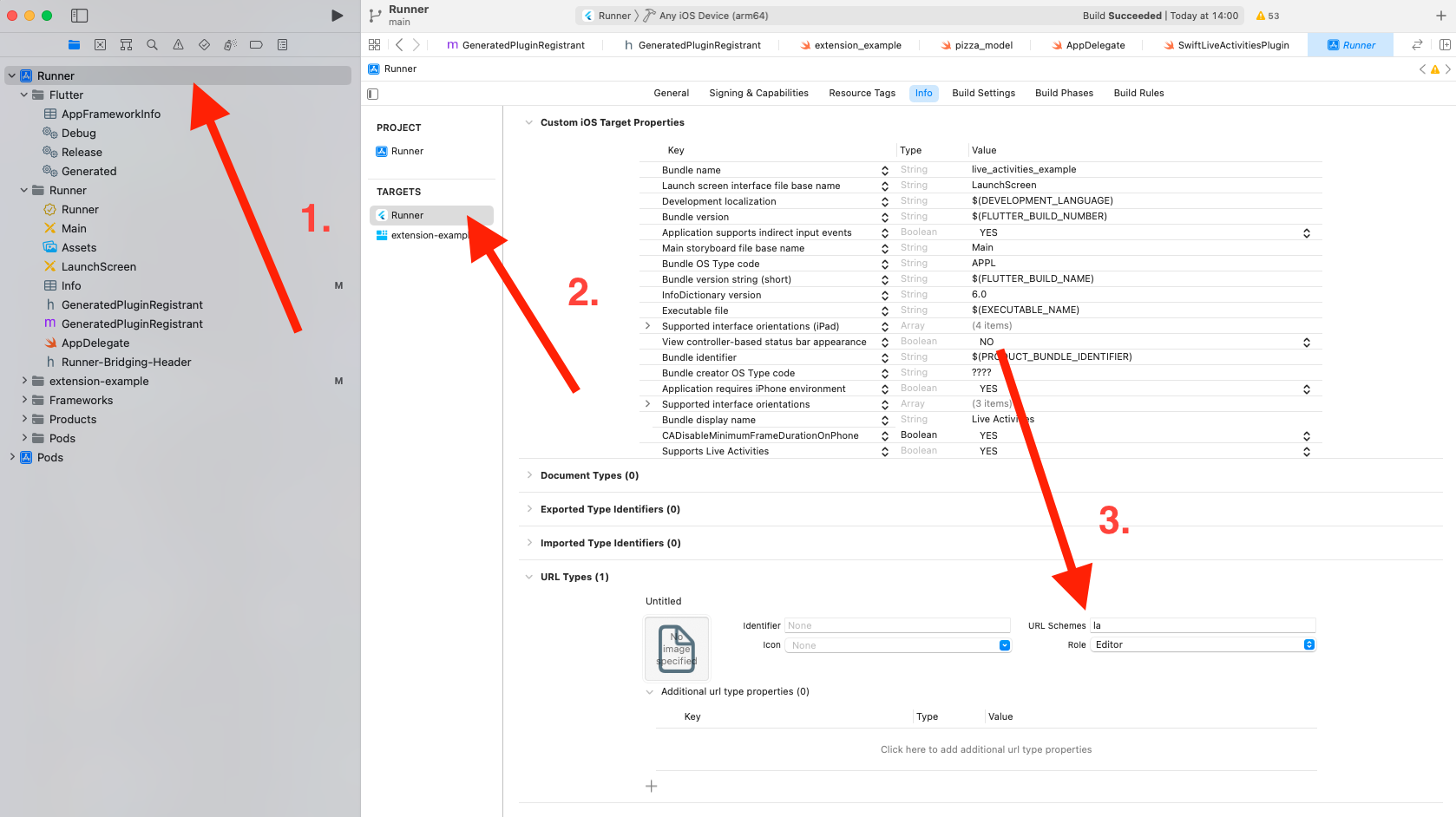Change View controller-based status bar NO popup
This screenshot has width=1456, height=817.
(1307, 343)
